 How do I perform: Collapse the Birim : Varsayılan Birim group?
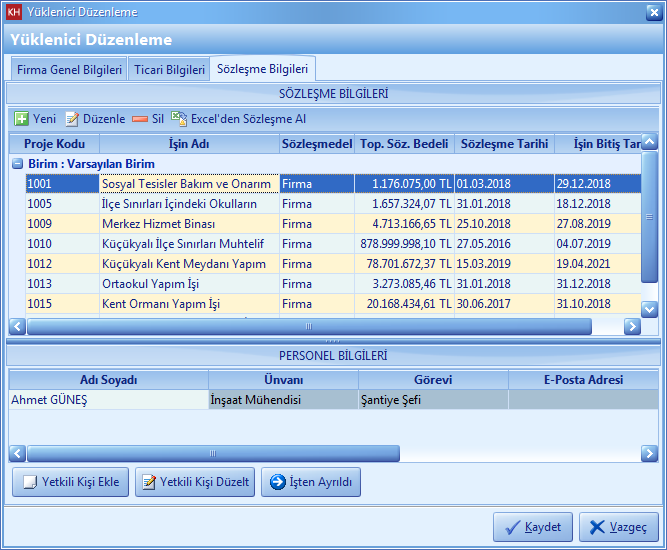tap(17, 164)
